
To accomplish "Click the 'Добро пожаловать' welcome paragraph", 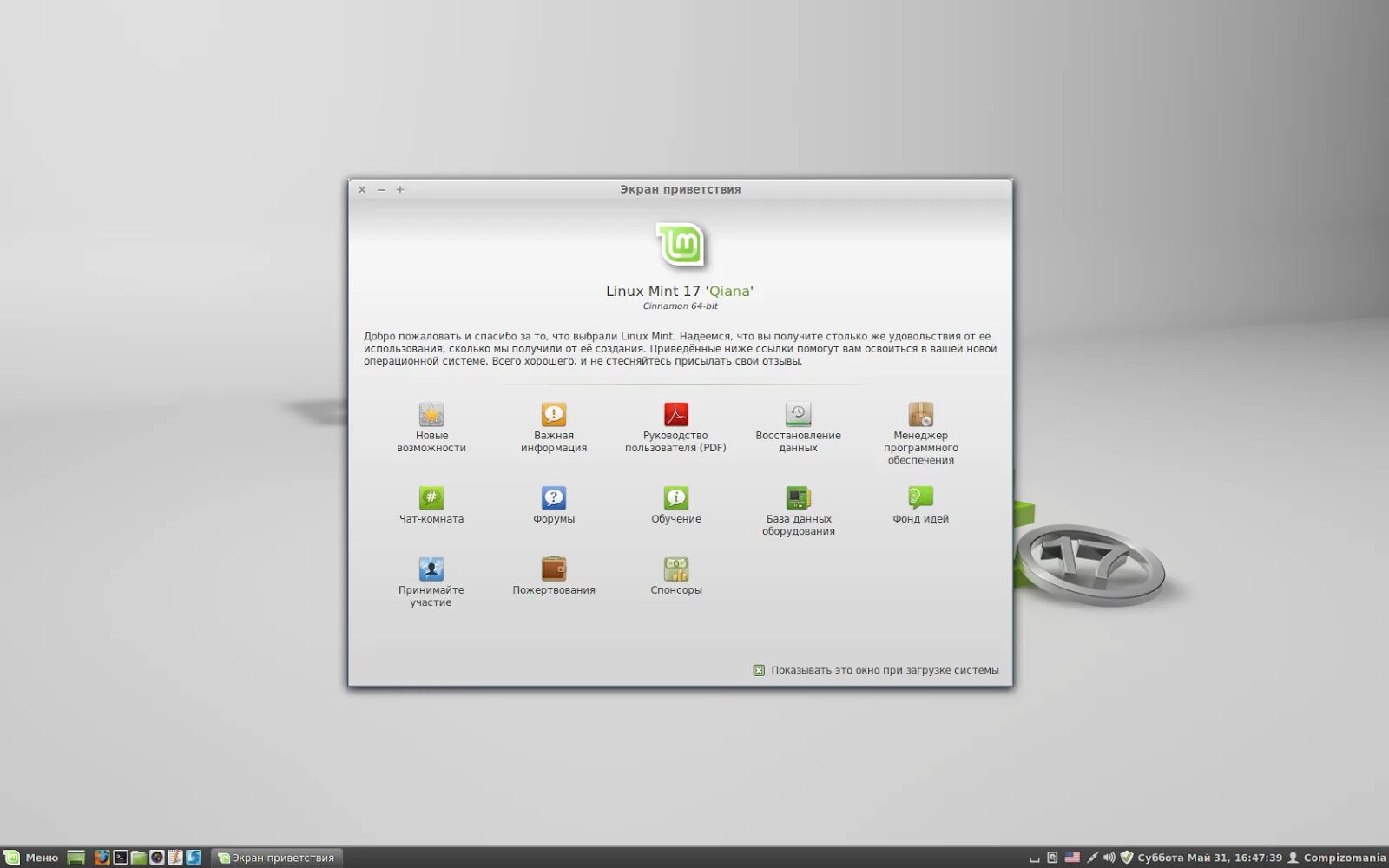I will tap(680, 349).
